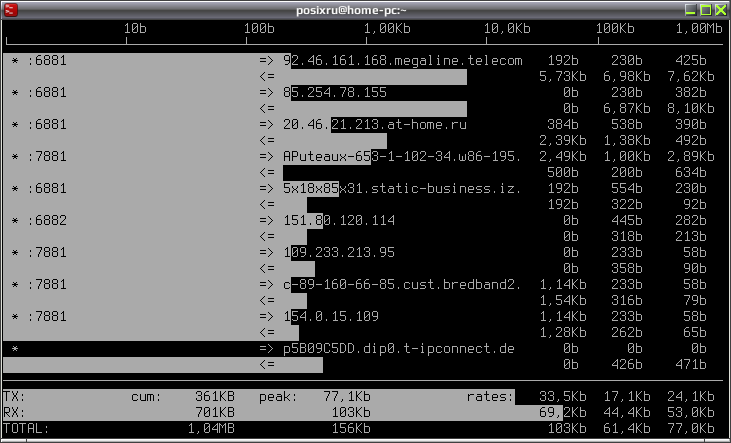Click the total rate 77,0Kb
This screenshot has height=443, width=731.
691,429
